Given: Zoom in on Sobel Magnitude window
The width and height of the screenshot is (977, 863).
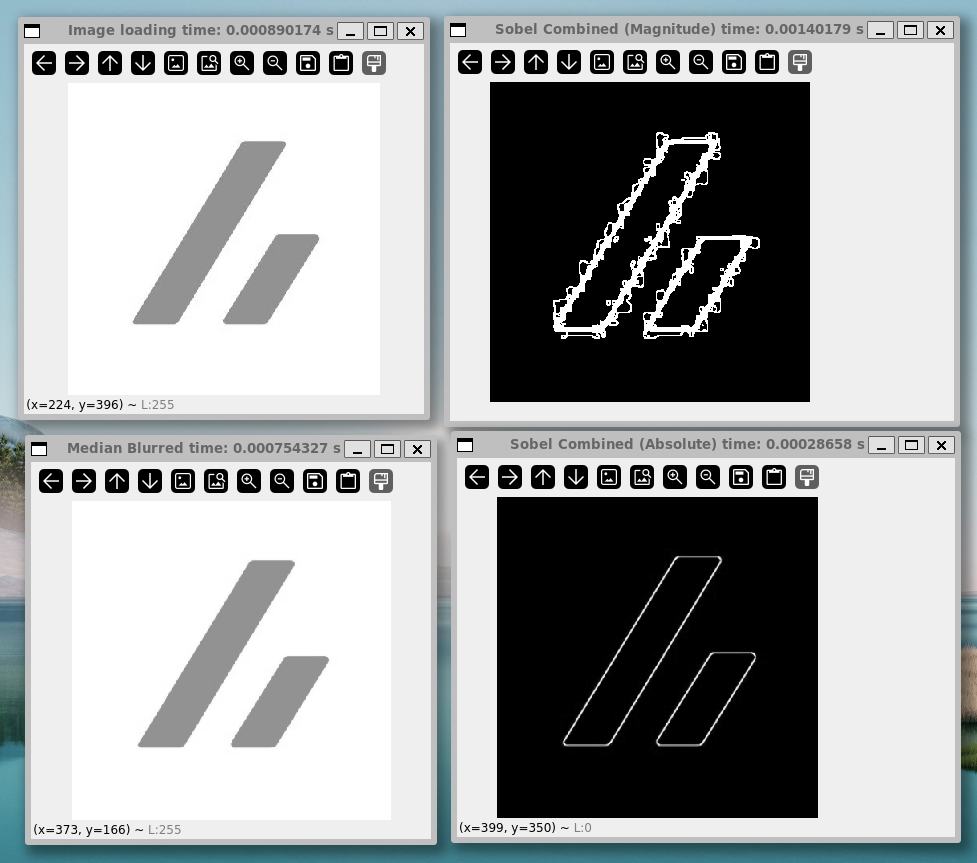Looking at the screenshot, I should 668,62.
